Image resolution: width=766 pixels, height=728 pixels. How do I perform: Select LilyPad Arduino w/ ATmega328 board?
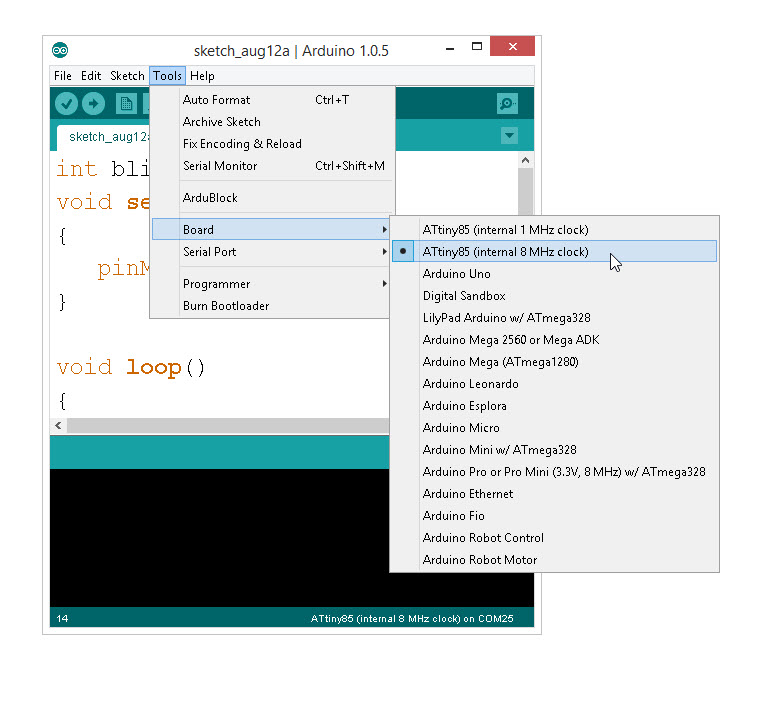click(554, 318)
